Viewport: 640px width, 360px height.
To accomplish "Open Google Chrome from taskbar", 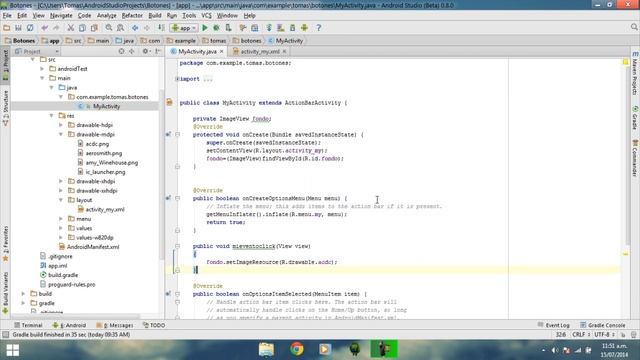I will (297, 349).
